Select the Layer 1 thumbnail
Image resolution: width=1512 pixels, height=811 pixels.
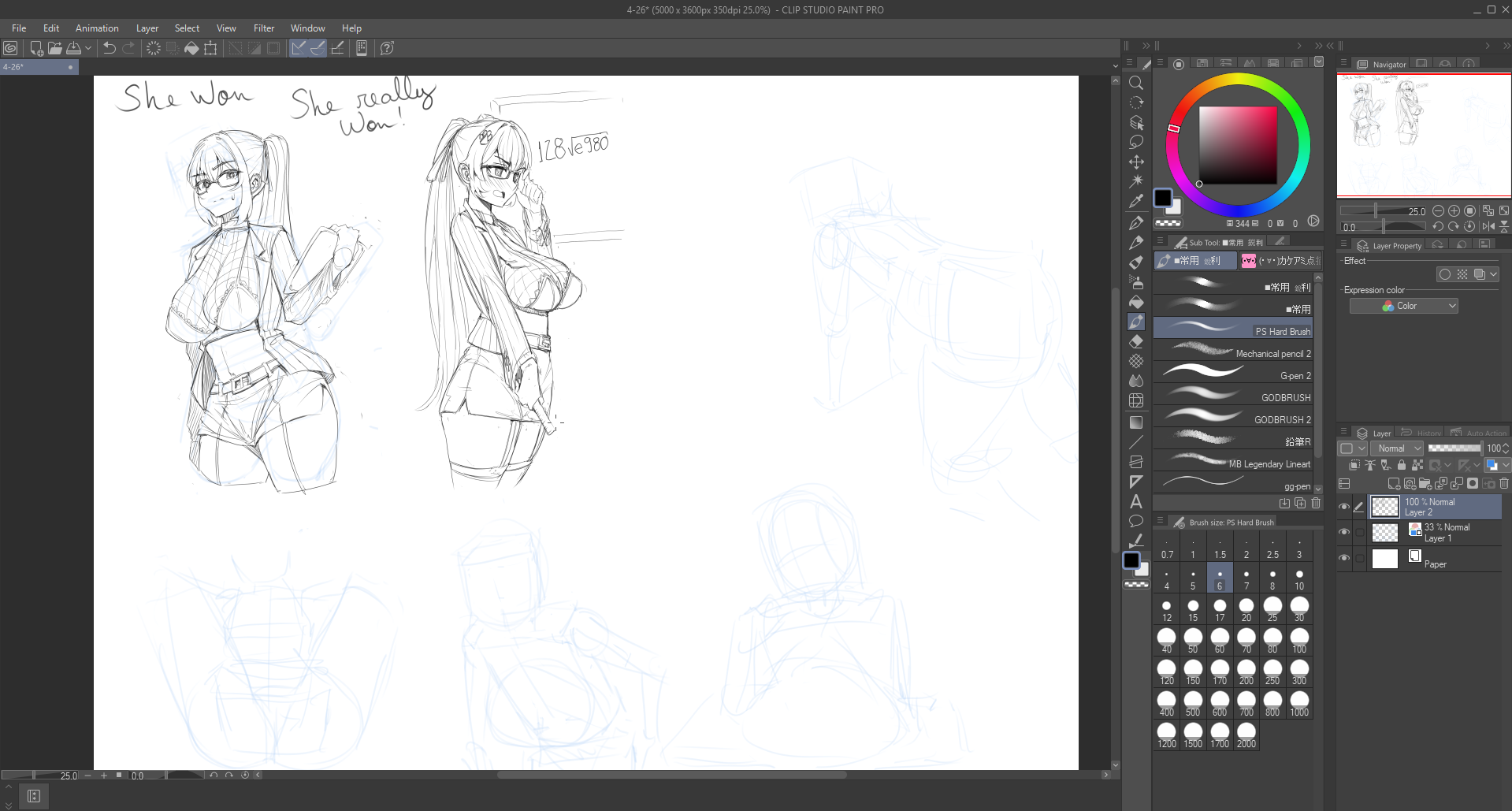coord(1385,533)
